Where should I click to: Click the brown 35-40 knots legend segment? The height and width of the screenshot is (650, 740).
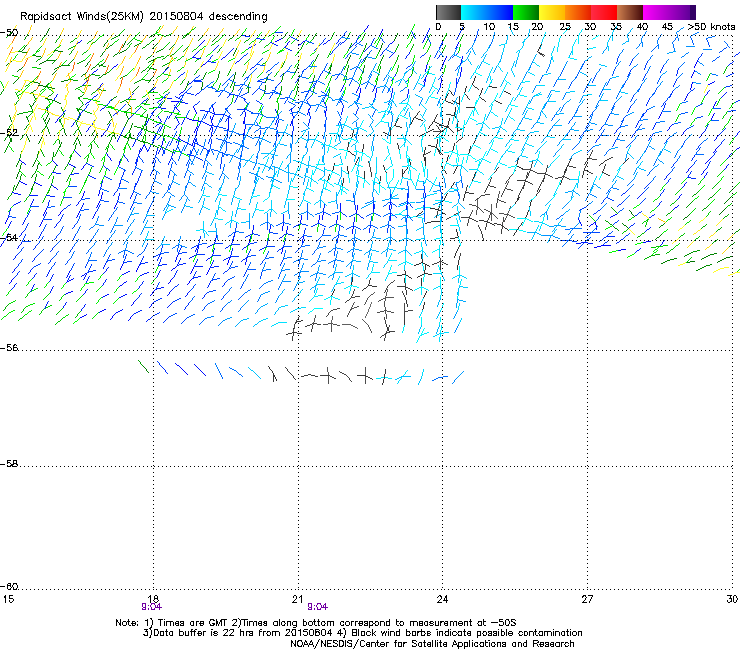coord(630,12)
